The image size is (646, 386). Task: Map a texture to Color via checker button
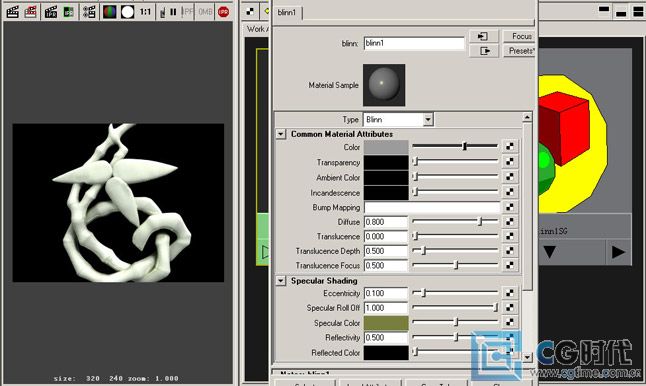click(x=510, y=146)
